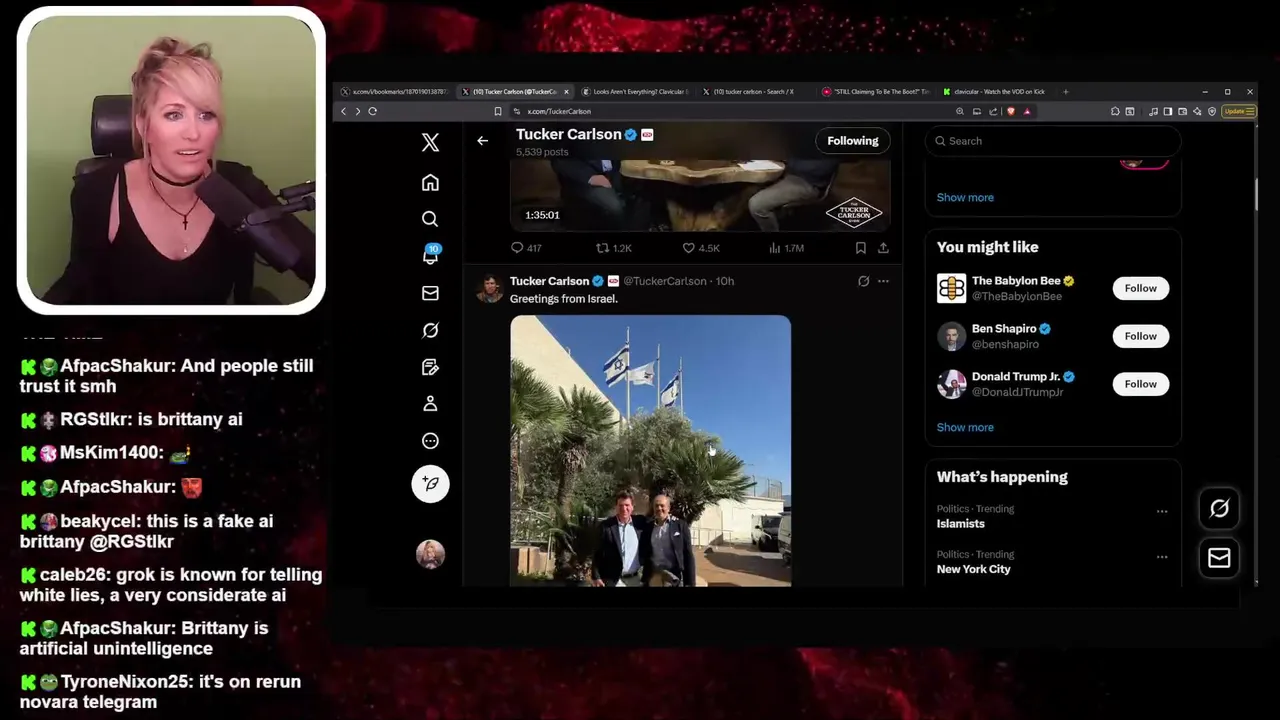This screenshot has height=720, width=1280.
Task: View analytics of post showing 1.7M
Action: (x=786, y=248)
